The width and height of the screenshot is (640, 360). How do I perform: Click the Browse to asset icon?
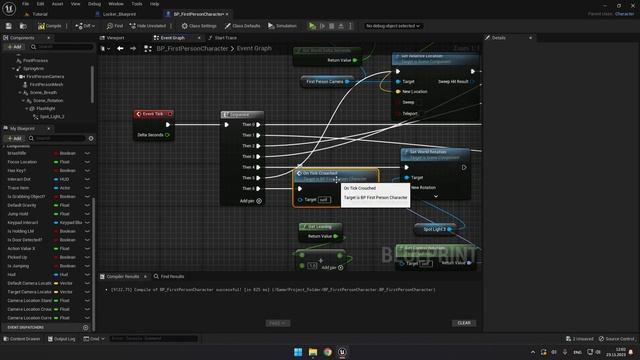23,26
